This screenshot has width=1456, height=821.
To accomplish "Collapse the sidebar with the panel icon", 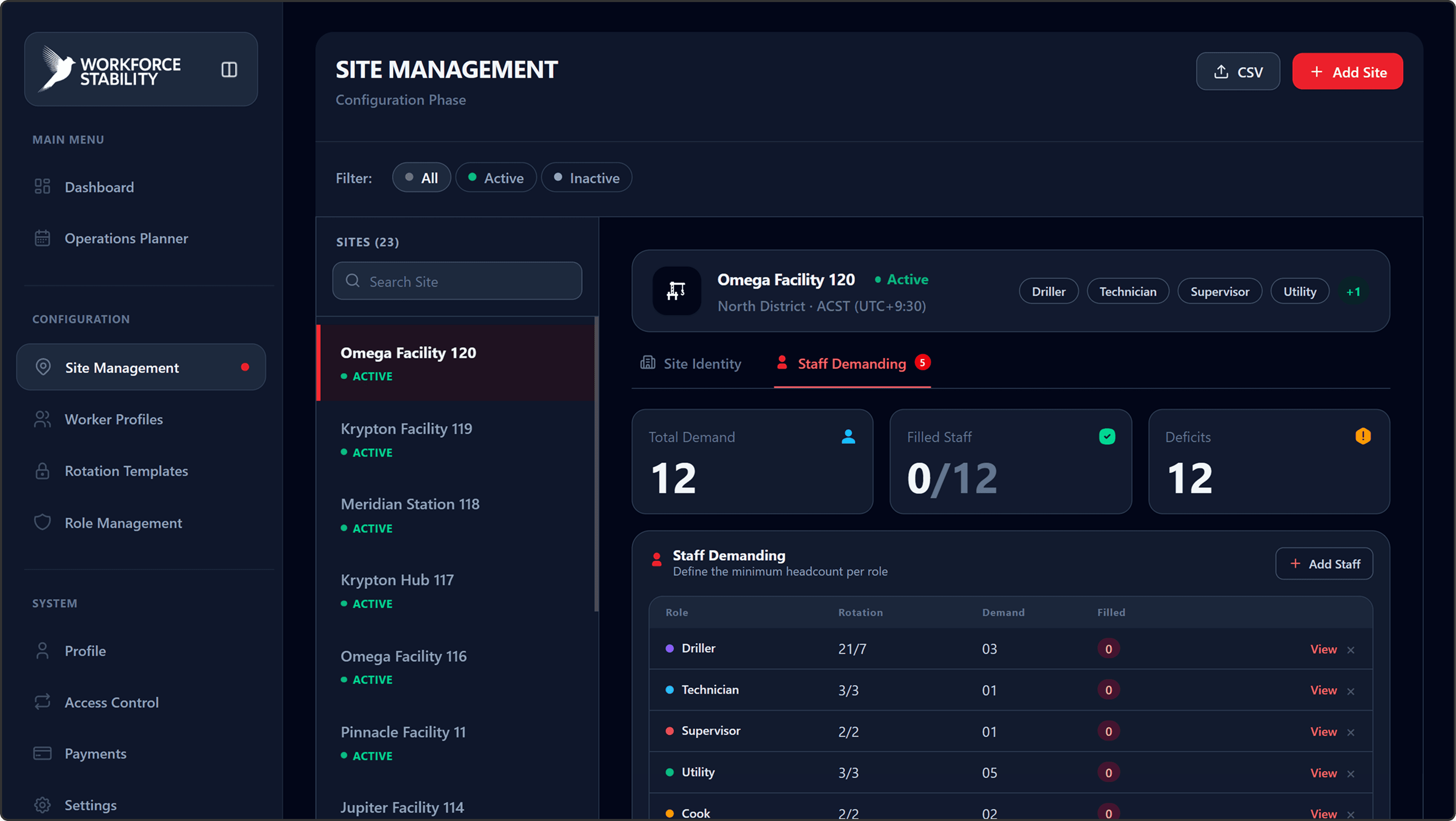I will coord(229,70).
